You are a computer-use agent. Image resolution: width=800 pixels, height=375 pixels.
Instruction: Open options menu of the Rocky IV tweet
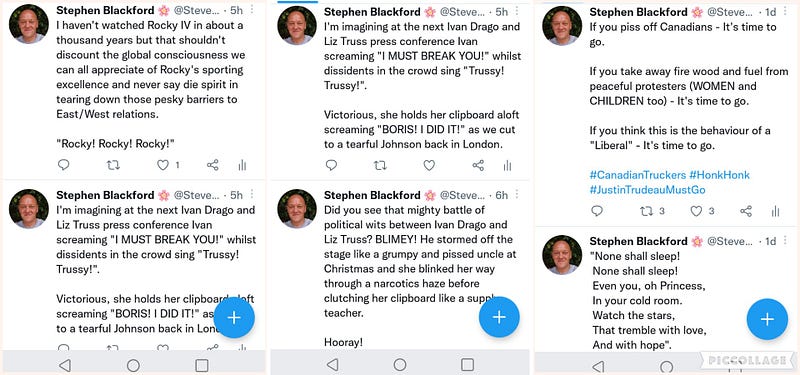click(253, 10)
